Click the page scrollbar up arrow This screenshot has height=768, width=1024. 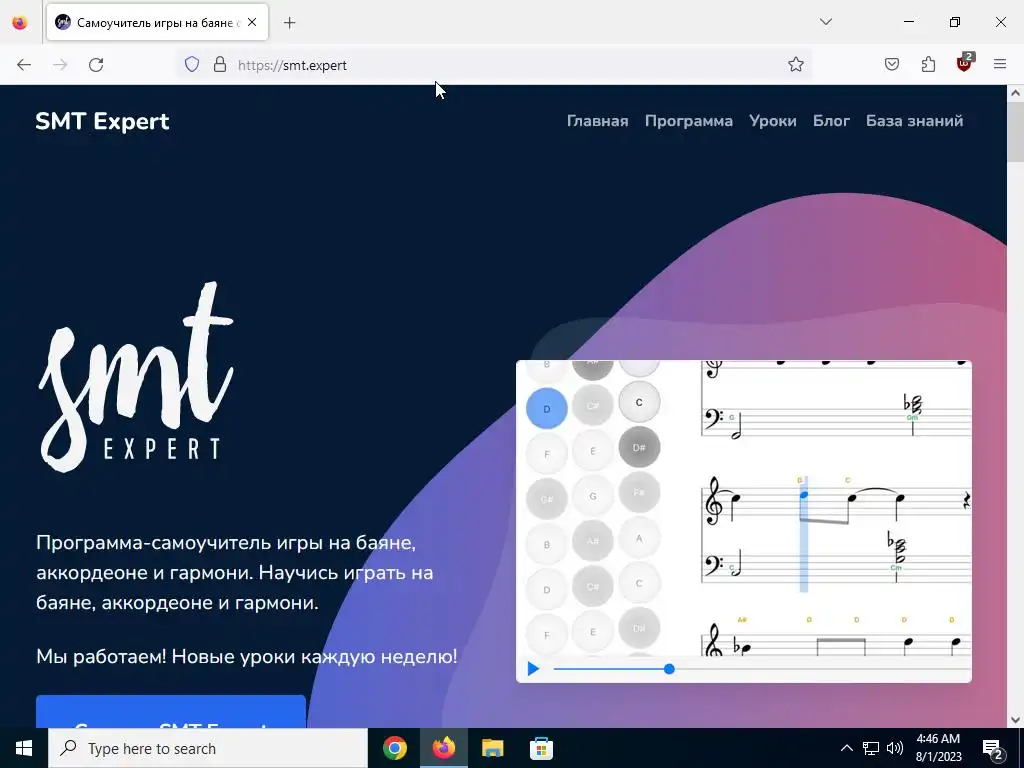pos(1016,93)
